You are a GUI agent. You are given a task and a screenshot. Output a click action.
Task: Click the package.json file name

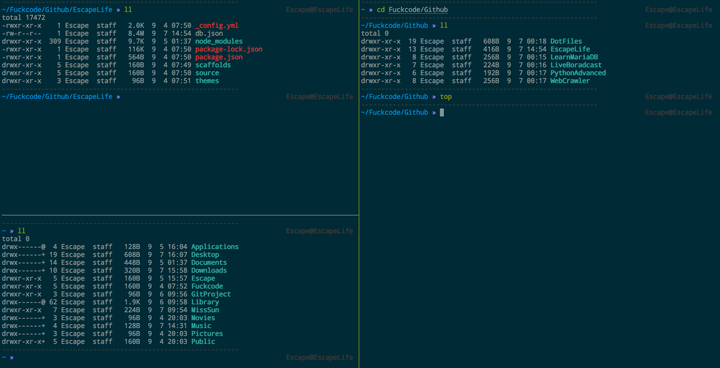(x=219, y=57)
